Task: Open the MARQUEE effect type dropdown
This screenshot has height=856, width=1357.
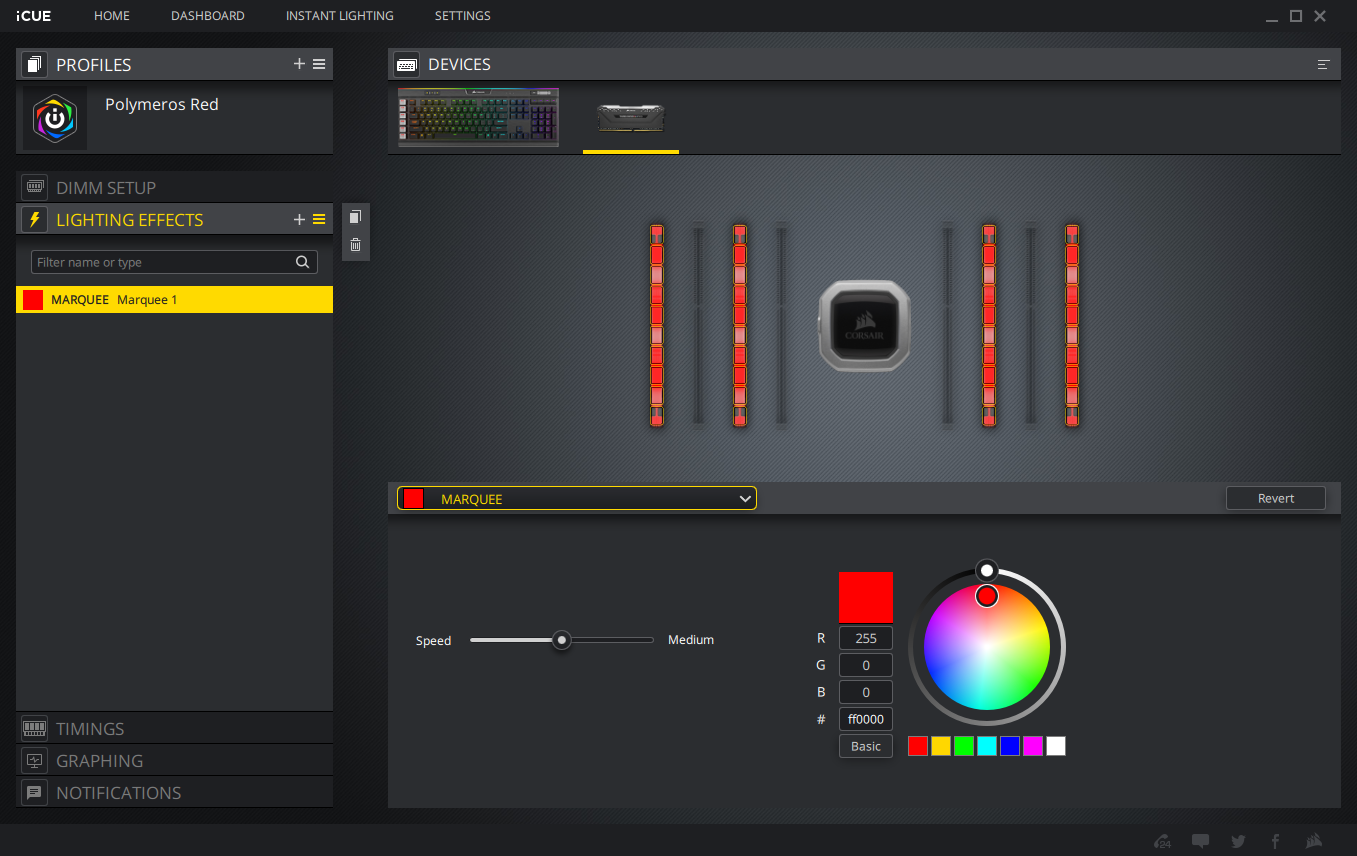Action: (577, 499)
